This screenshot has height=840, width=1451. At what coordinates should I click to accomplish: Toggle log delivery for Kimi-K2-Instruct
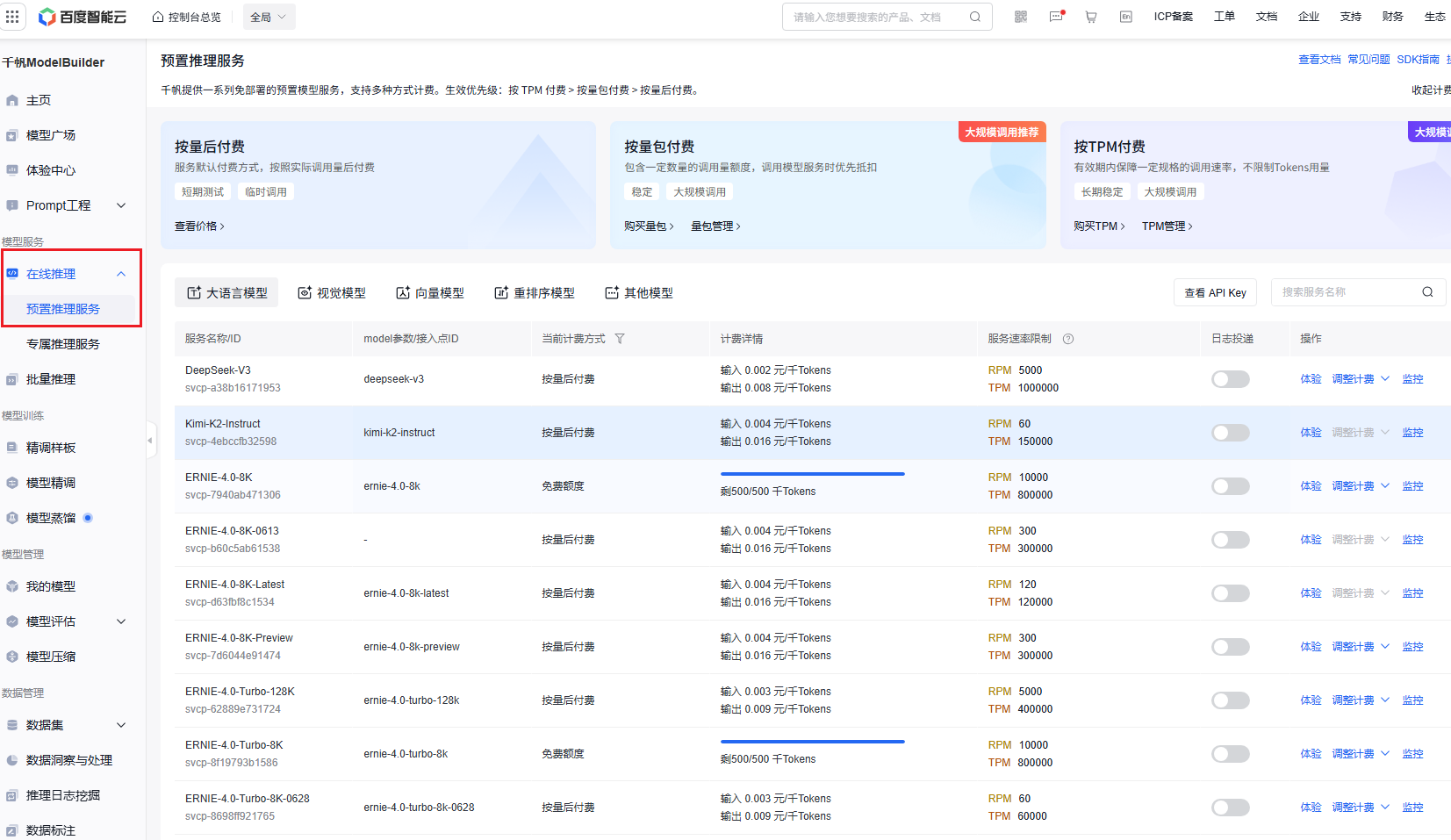[x=1231, y=433]
